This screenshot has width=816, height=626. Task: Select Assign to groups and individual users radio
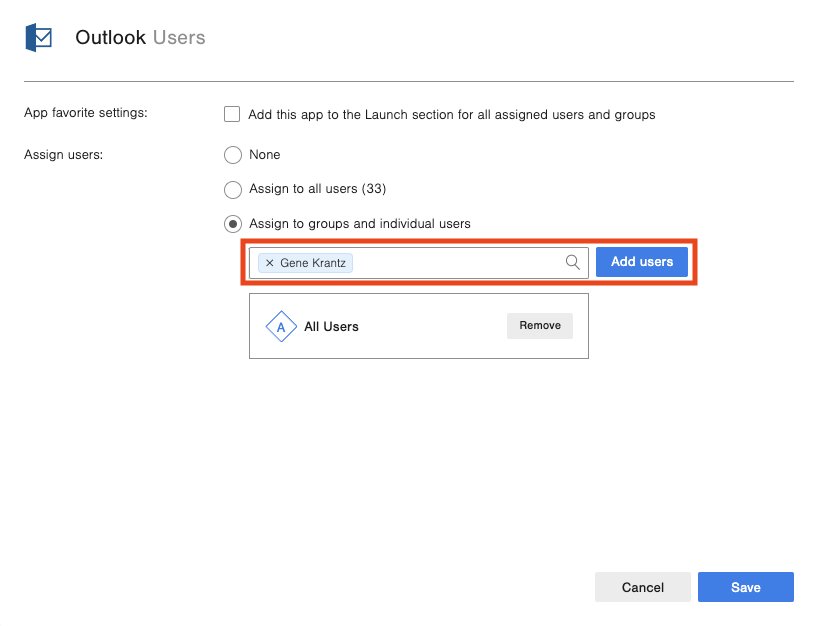(233, 224)
